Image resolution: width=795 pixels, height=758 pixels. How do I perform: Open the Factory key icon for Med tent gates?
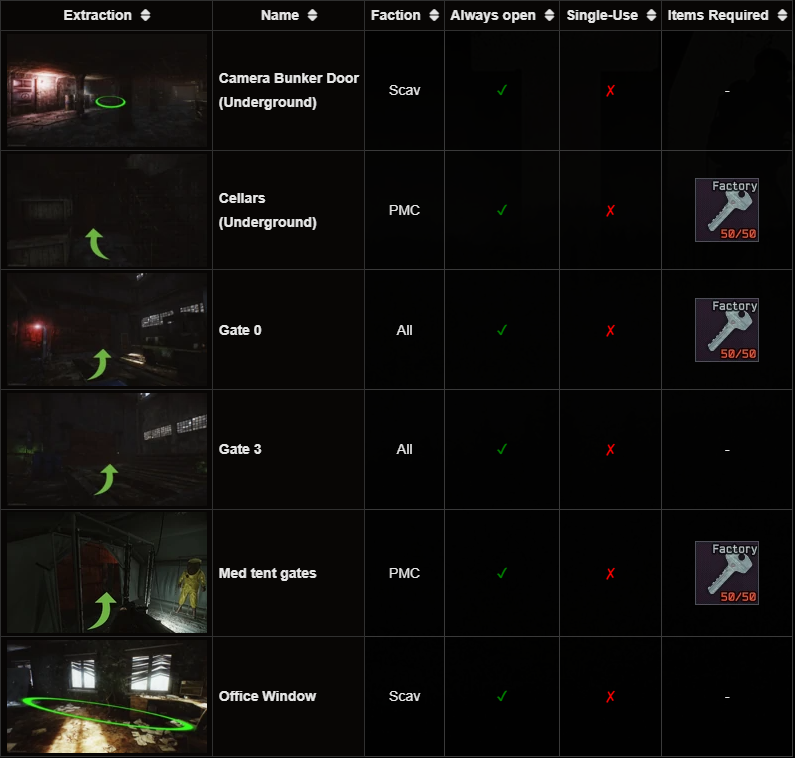point(727,573)
